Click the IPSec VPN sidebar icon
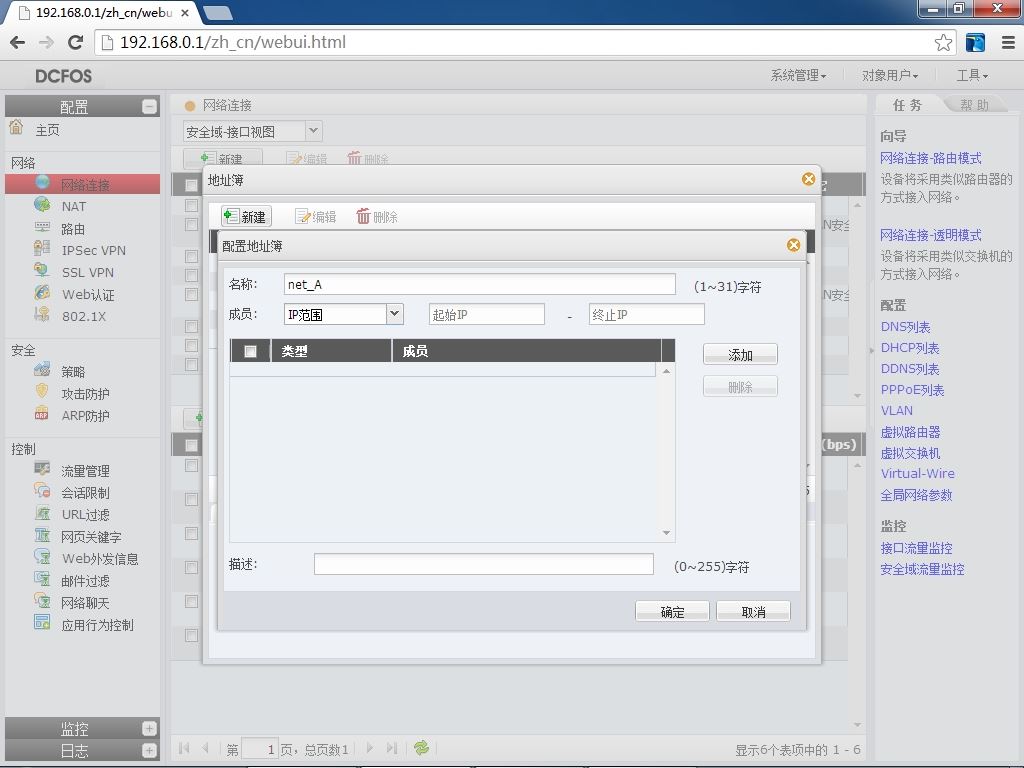 click(x=42, y=249)
